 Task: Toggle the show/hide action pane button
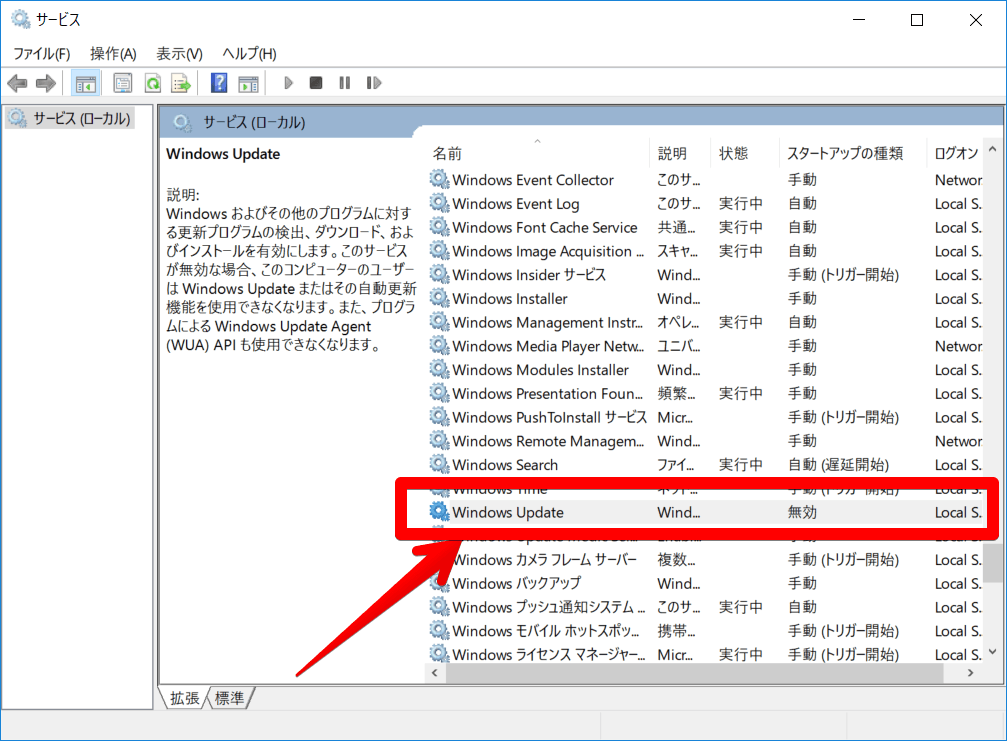(248, 83)
